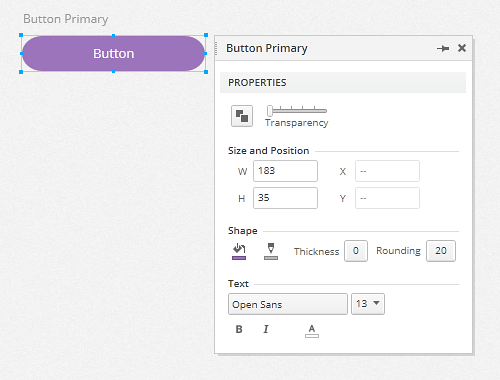Toggle italic text formatting
Viewport: 500px width, 380px height.
(x=266, y=329)
